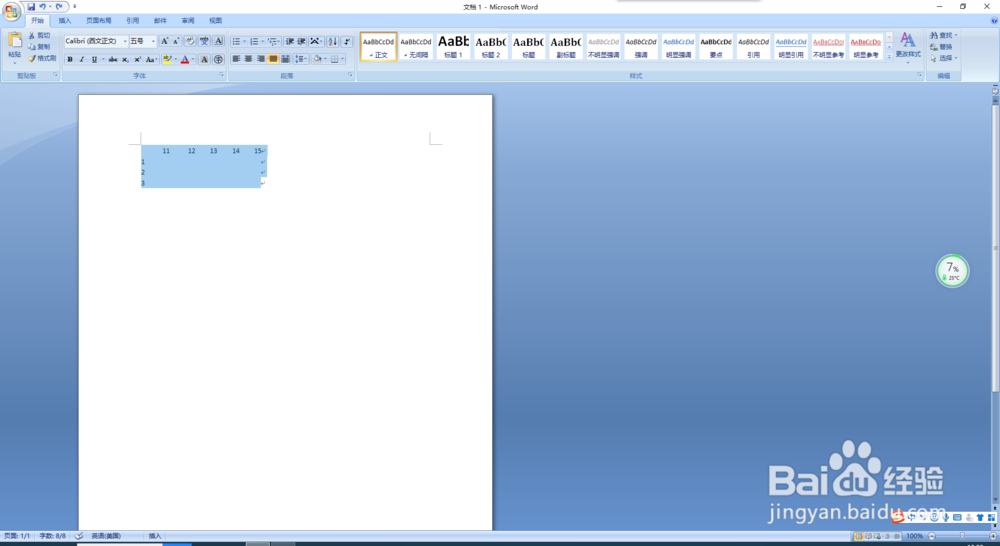
Task: Decrease paragraph indent
Action: pyautogui.click(x=290, y=41)
